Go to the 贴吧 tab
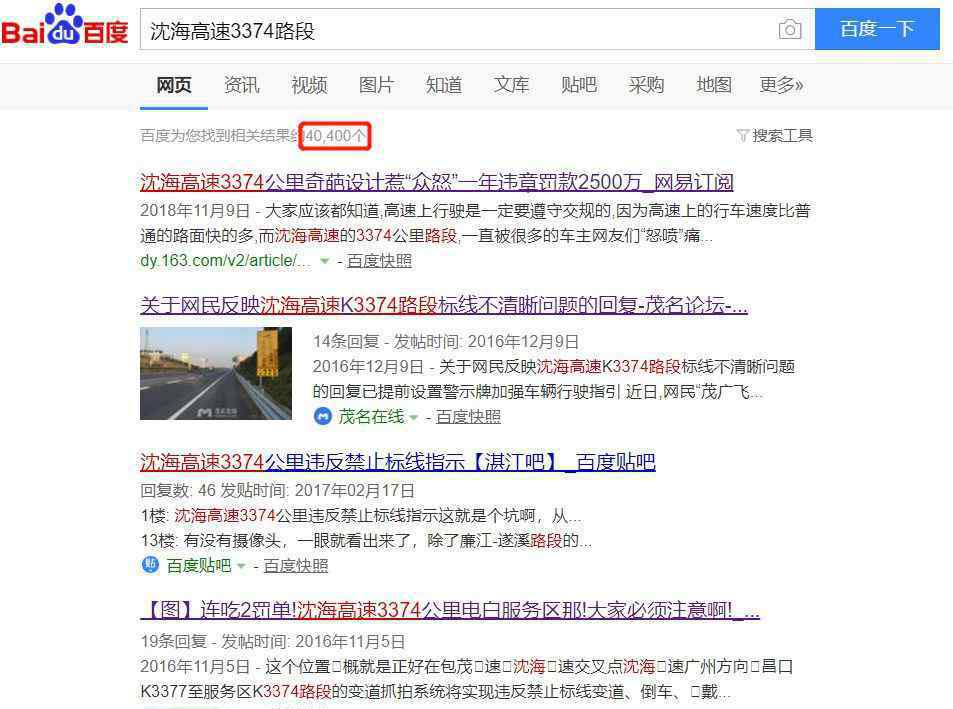This screenshot has width=953, height=709. (579, 85)
